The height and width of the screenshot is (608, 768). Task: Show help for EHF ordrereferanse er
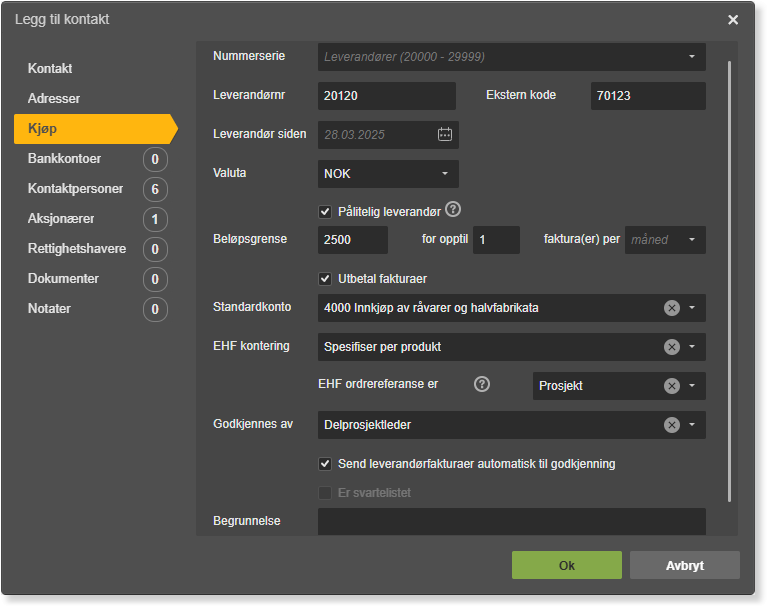(482, 384)
